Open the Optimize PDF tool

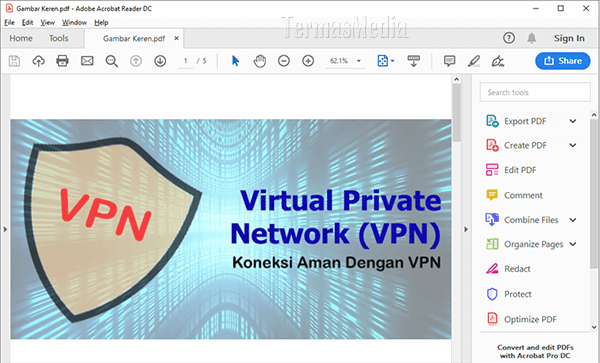(x=530, y=319)
